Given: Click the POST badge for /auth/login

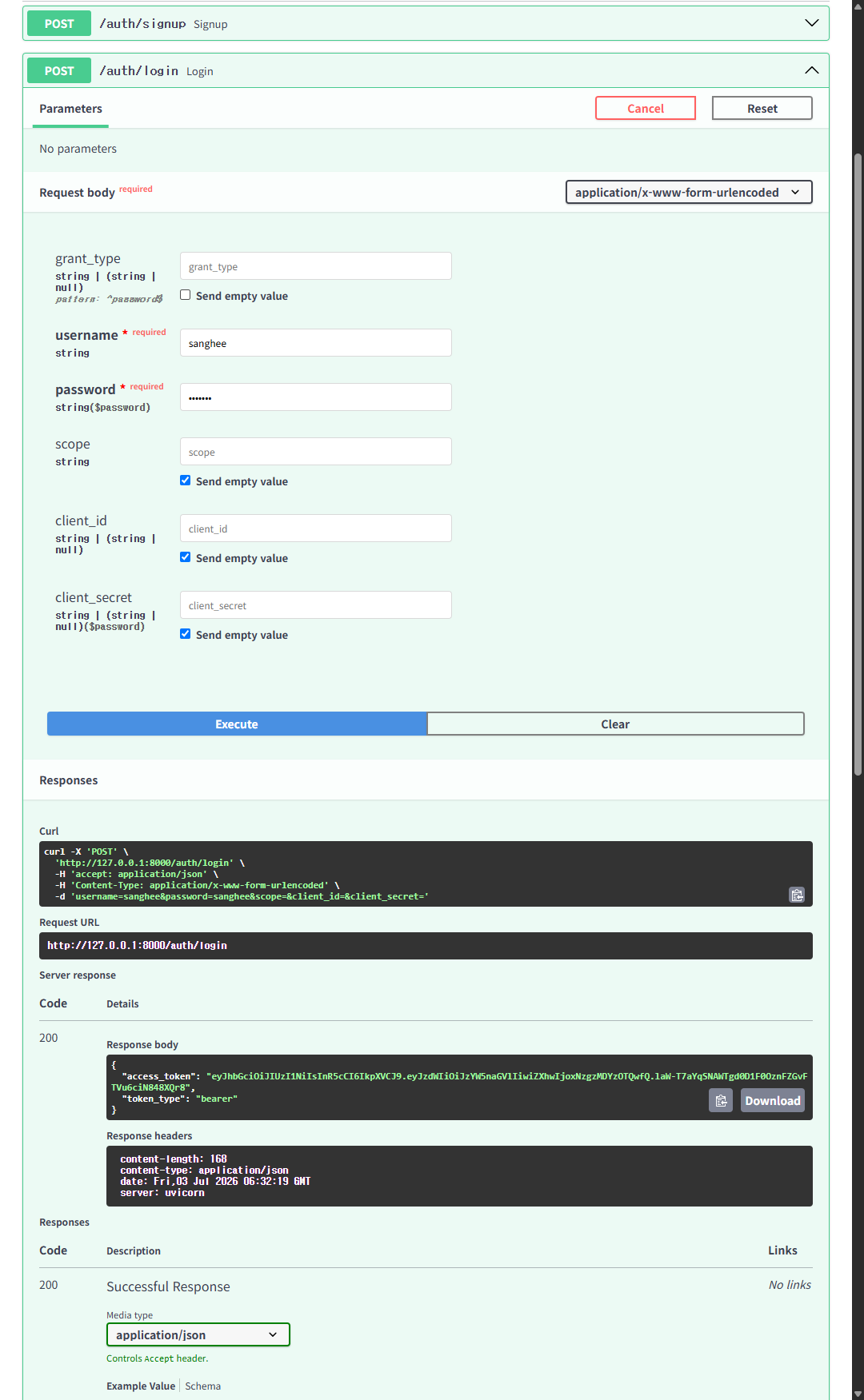Looking at the screenshot, I should click(59, 70).
